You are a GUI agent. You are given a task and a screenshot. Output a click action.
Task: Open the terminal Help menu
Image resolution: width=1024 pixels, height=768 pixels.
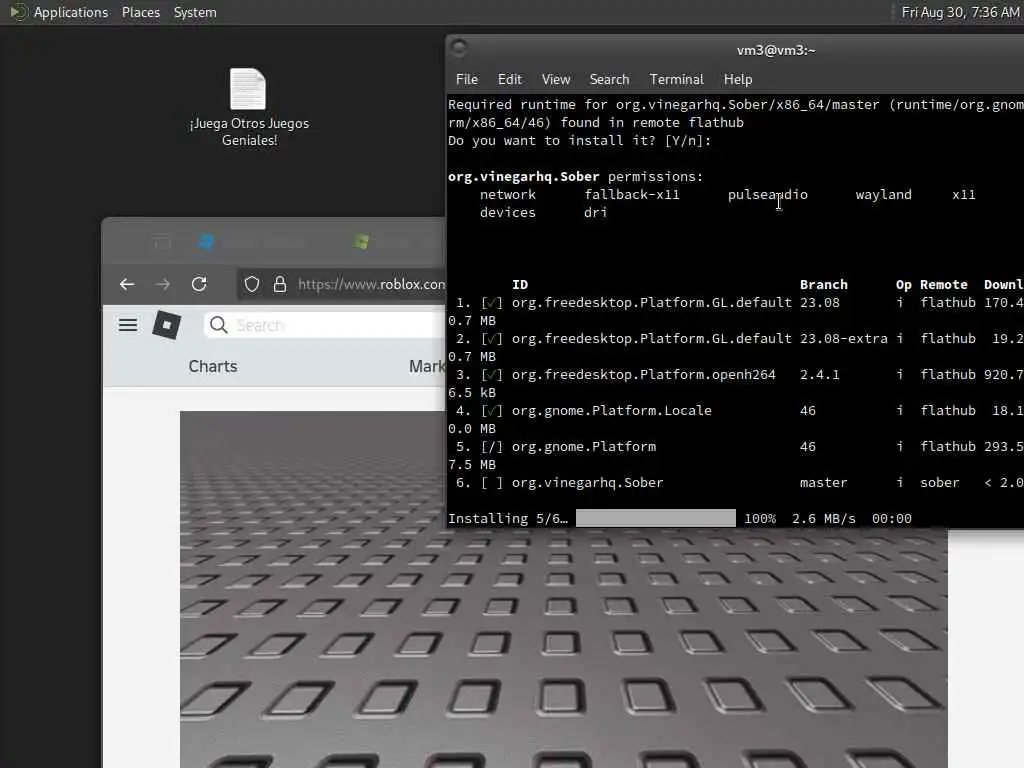(738, 79)
